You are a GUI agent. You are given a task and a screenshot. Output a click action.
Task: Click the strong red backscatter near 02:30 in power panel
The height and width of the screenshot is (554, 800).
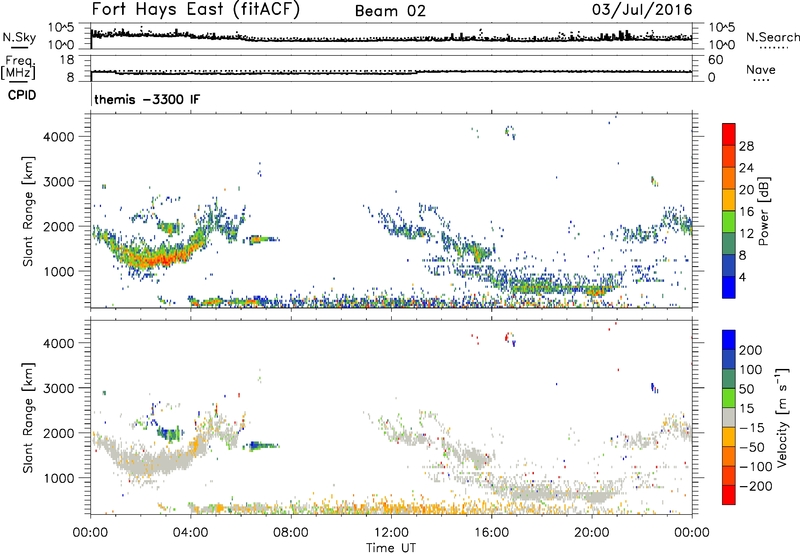[x=153, y=259]
